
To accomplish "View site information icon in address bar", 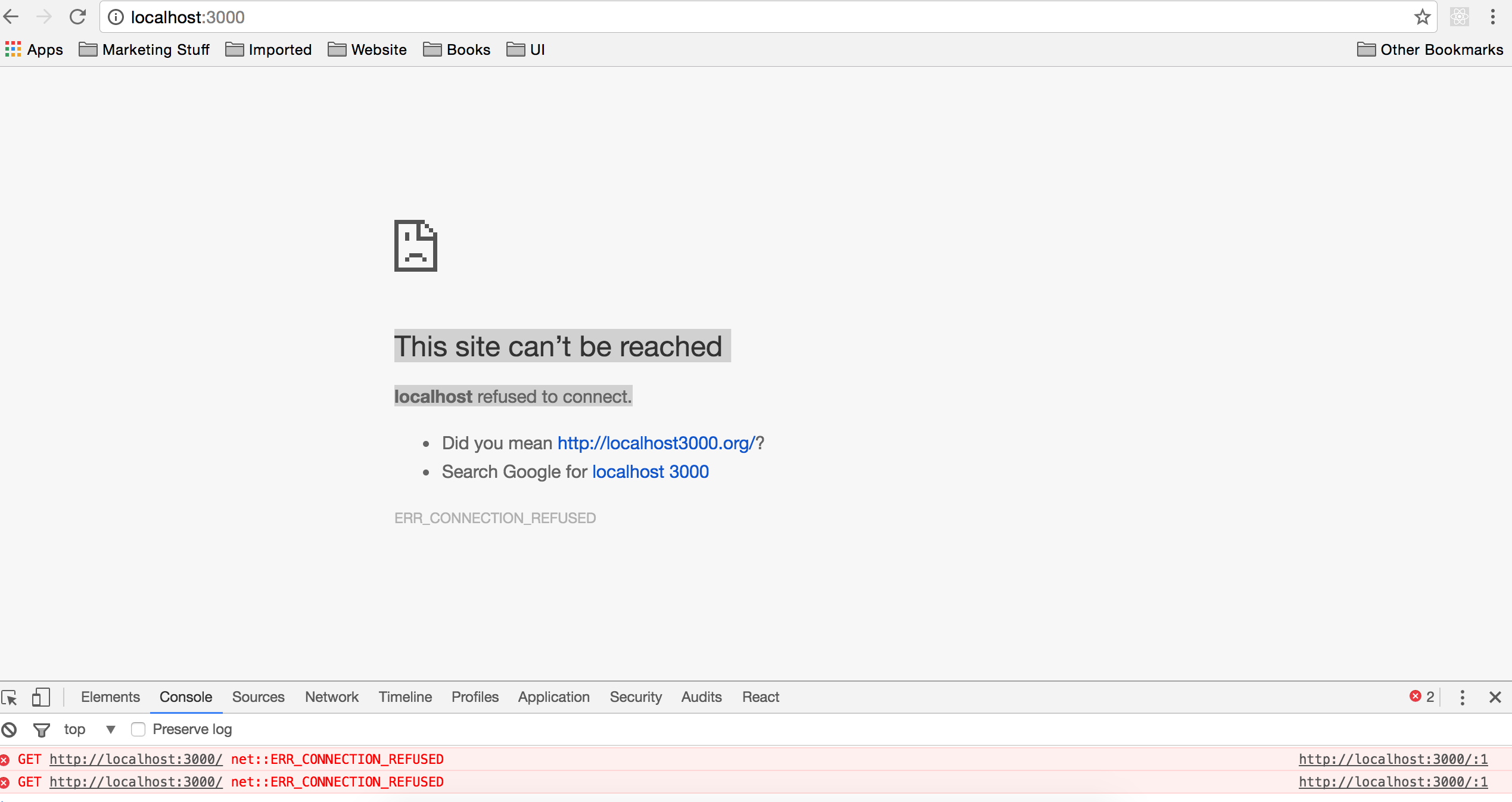I will (116, 17).
